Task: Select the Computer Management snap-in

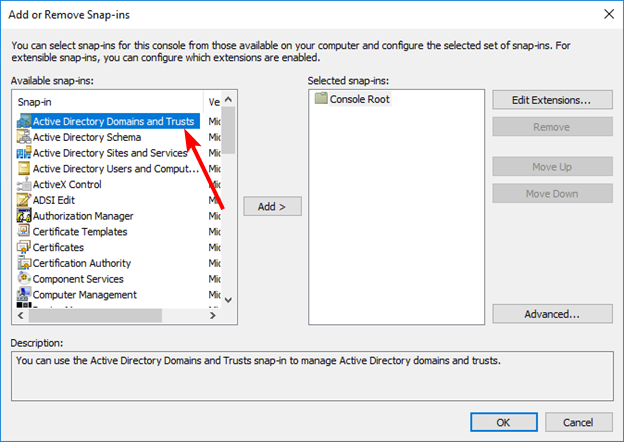Action: click(84, 295)
